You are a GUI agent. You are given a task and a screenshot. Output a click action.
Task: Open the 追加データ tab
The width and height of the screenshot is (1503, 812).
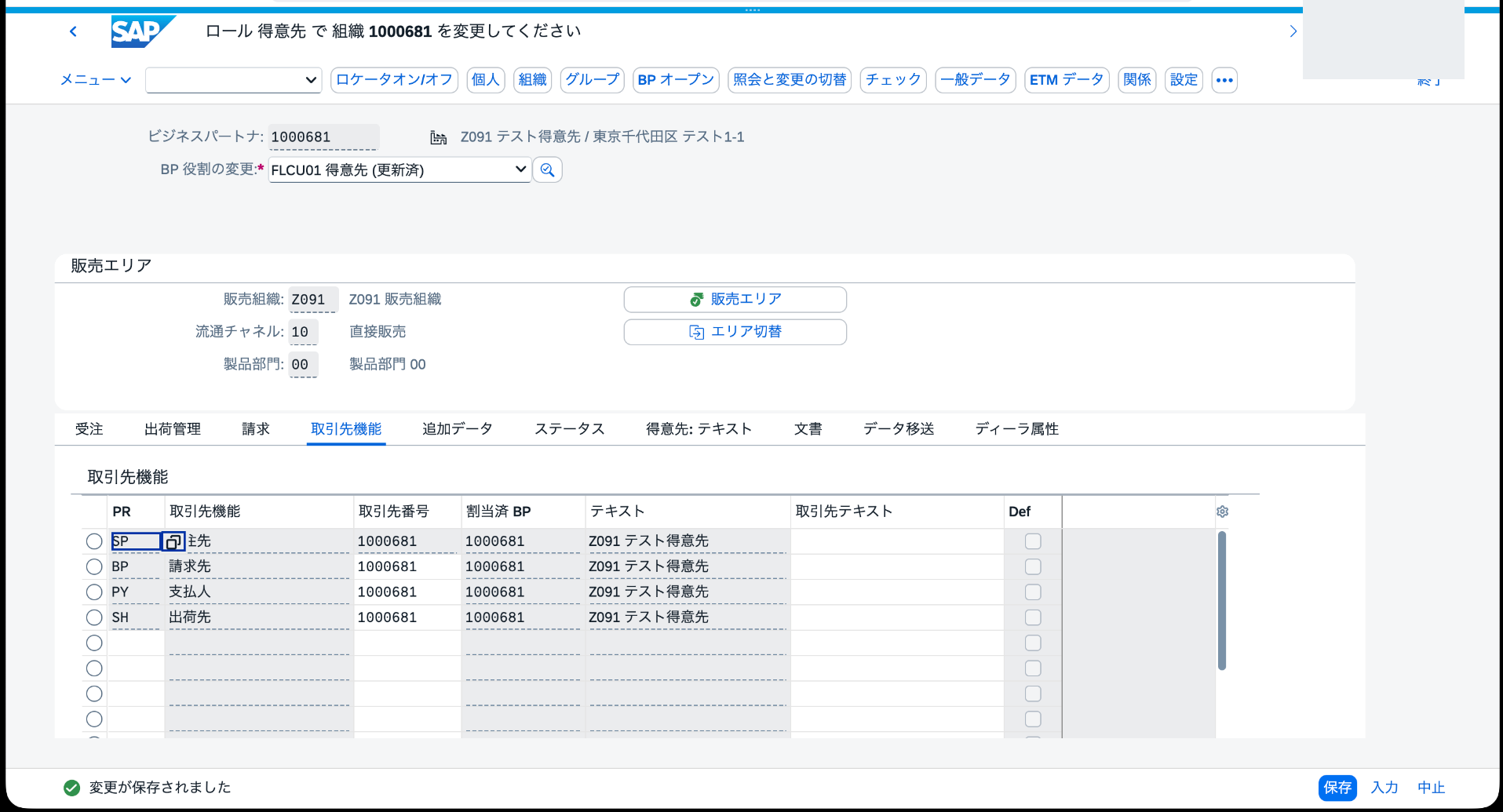[458, 429]
